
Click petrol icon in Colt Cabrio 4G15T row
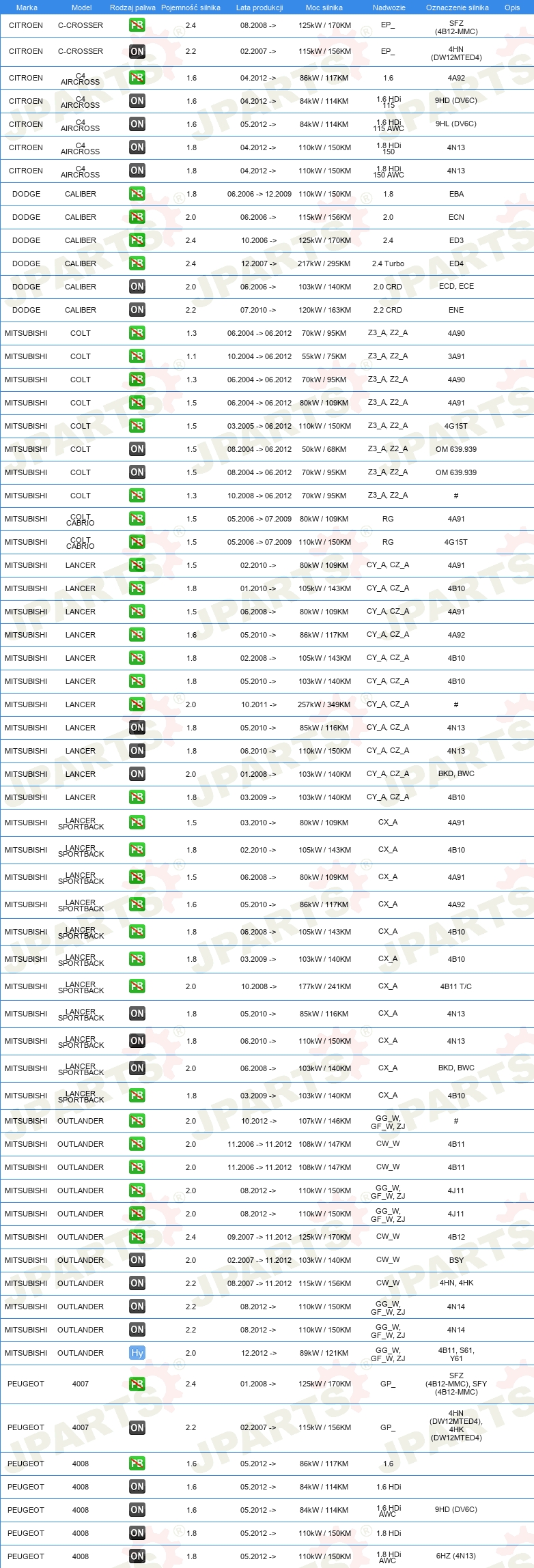(x=137, y=542)
